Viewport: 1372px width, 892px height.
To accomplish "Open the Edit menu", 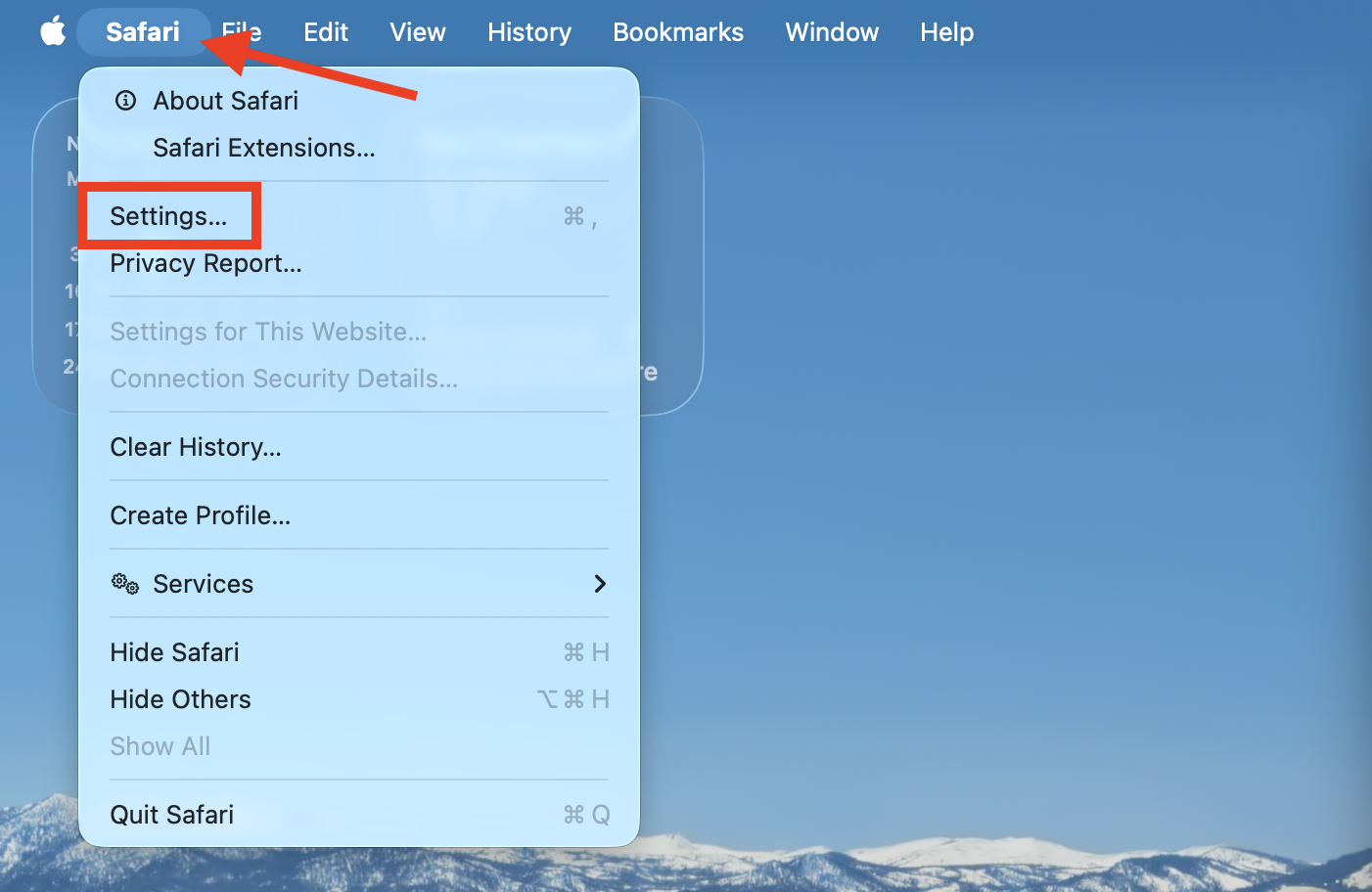I will (325, 31).
